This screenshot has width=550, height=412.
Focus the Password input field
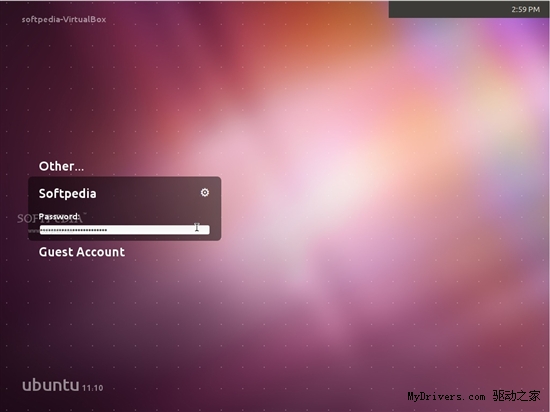(x=125, y=230)
